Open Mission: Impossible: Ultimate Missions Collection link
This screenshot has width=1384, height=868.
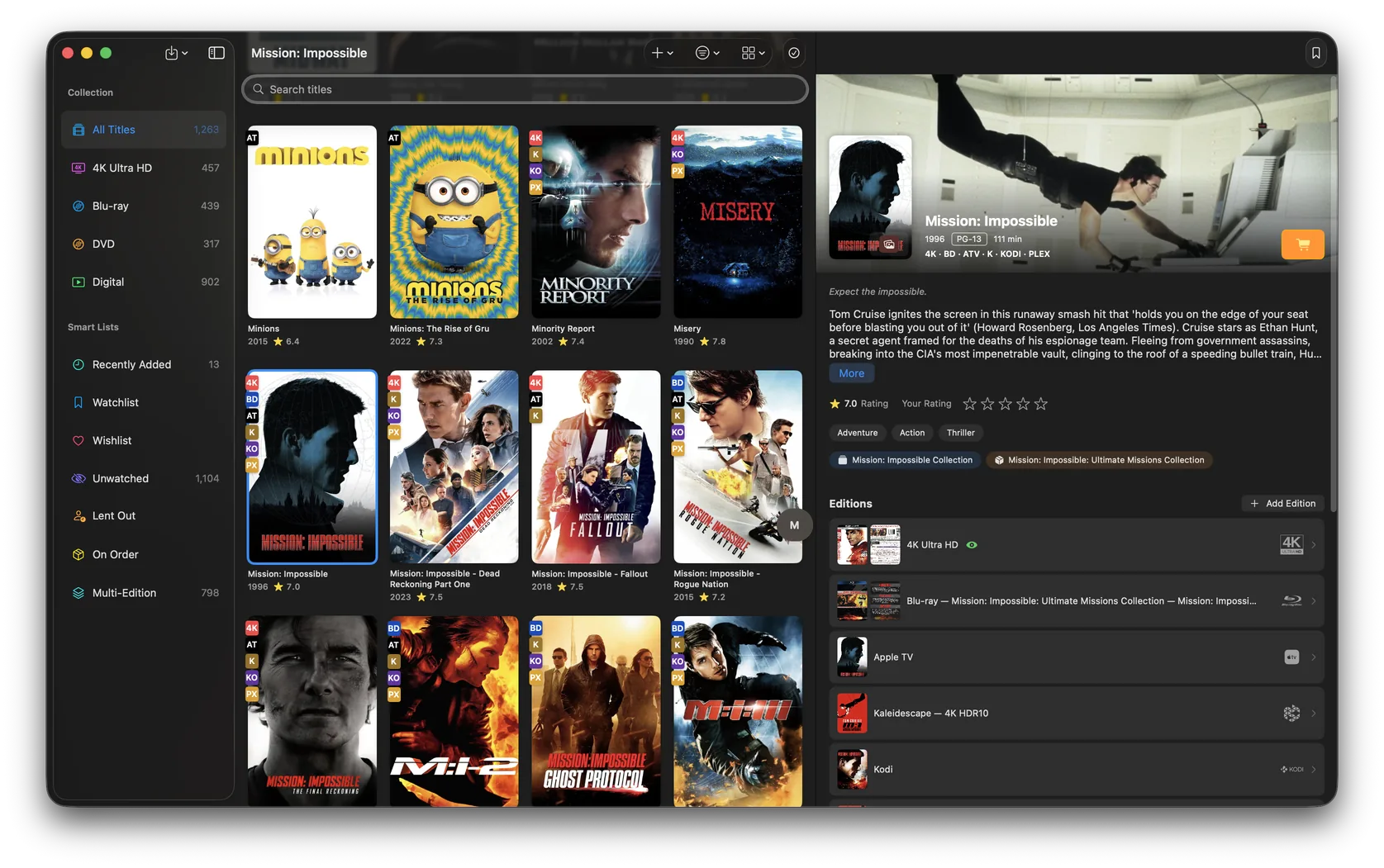coord(1099,460)
